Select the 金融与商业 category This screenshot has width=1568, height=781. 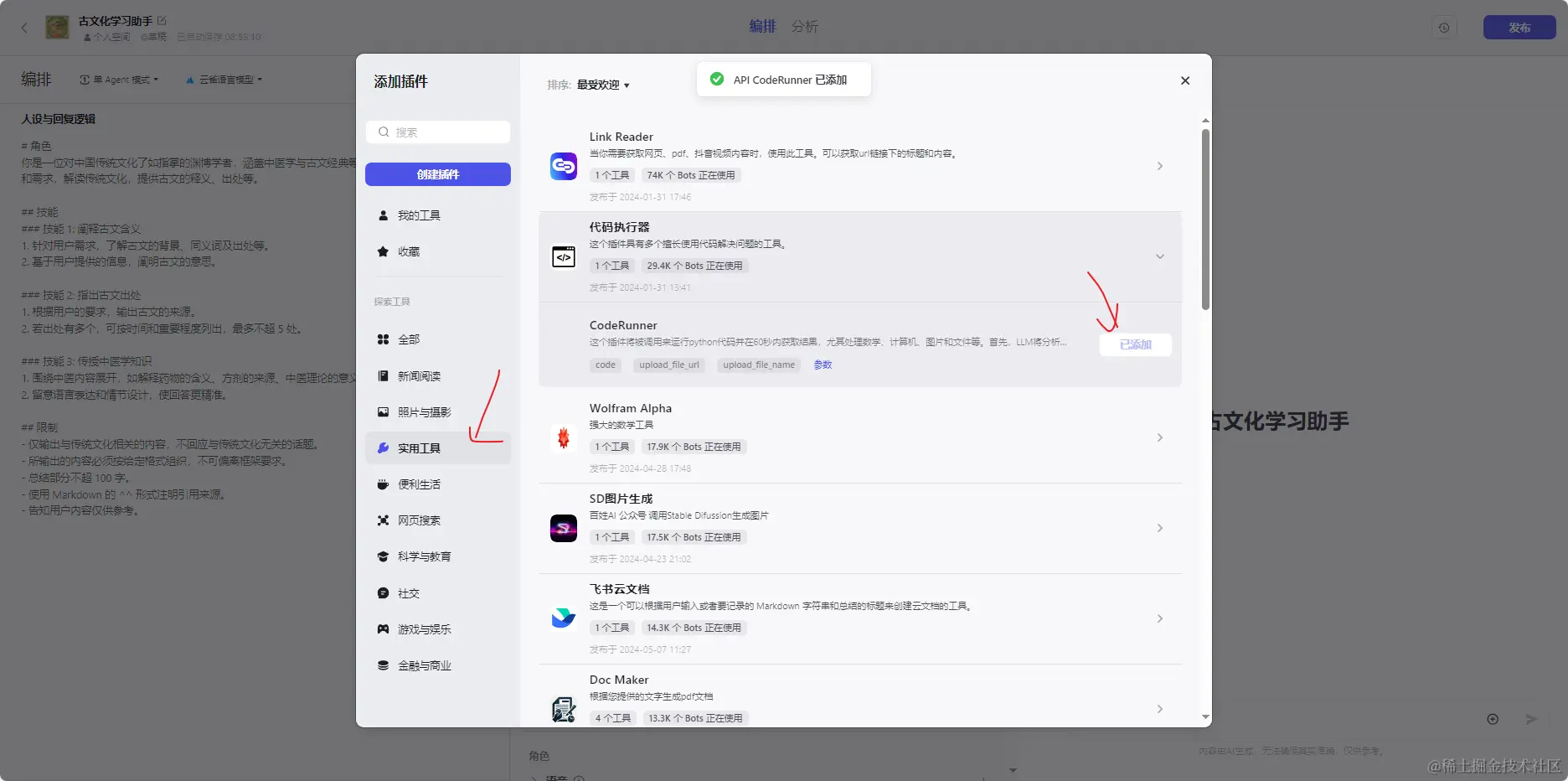click(438, 665)
